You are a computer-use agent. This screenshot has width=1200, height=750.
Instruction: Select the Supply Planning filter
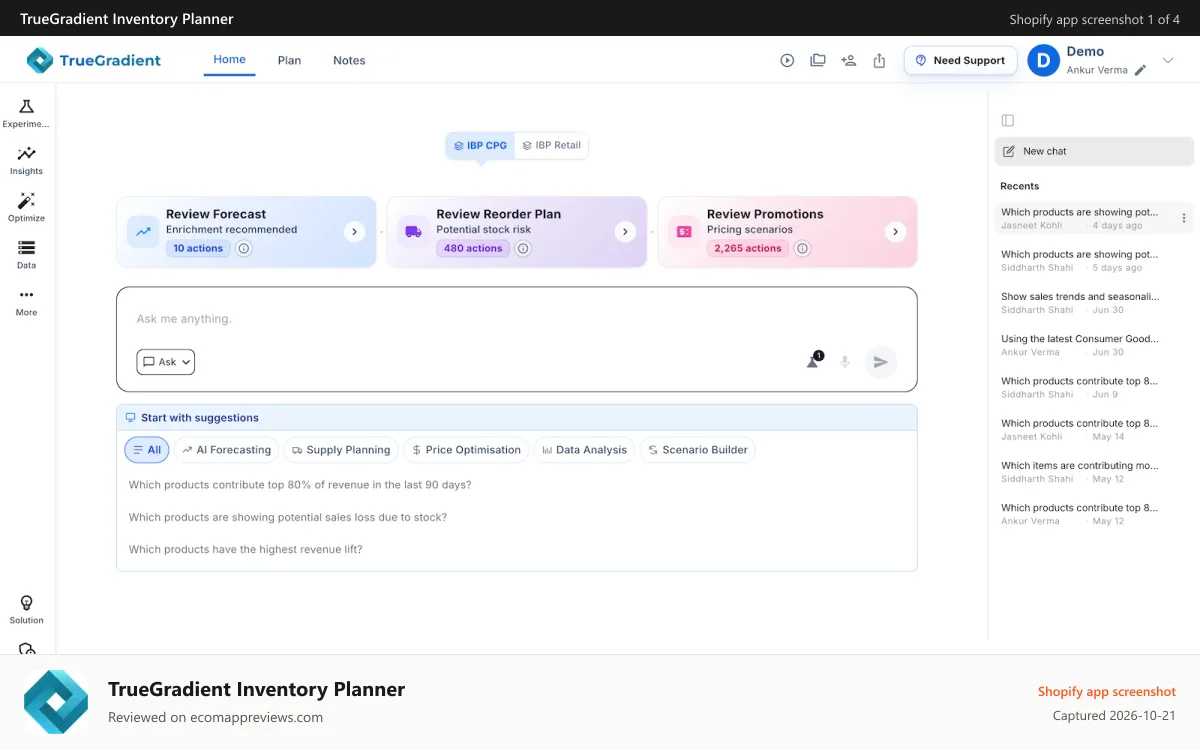click(x=341, y=450)
